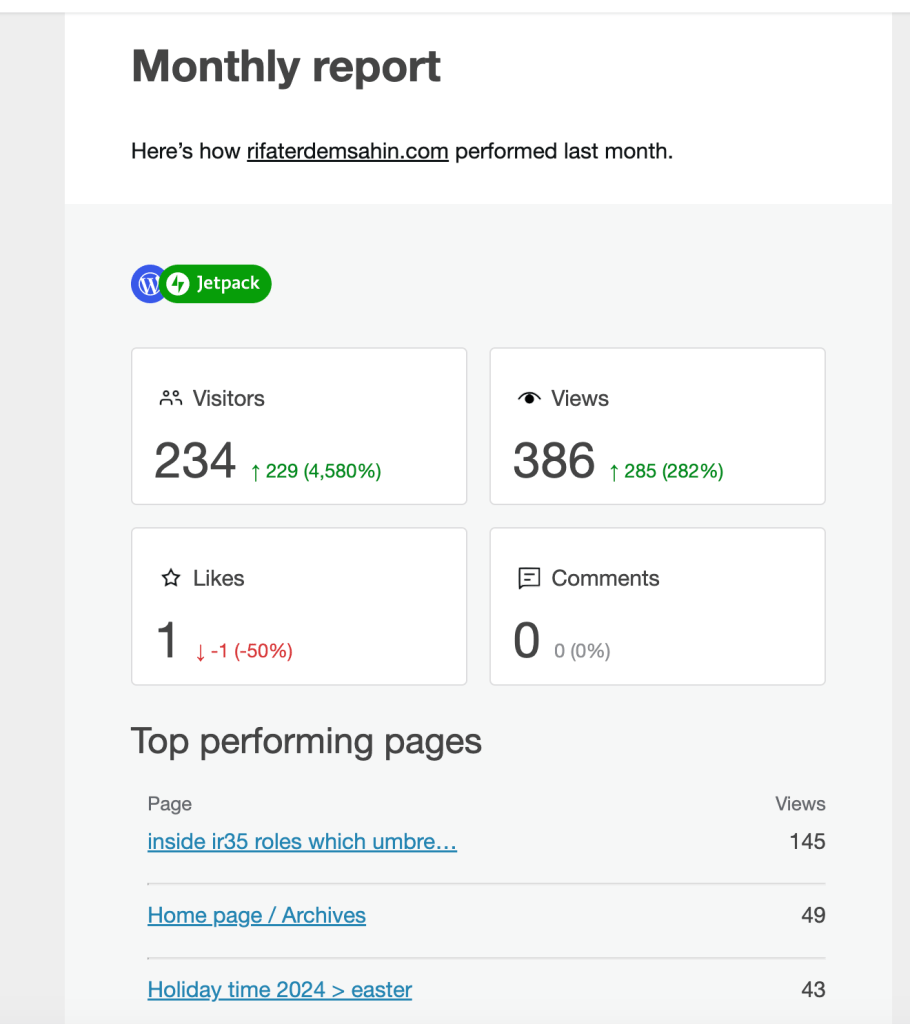Click the 'Page' column header
The height and width of the screenshot is (1024, 910).
[x=170, y=804]
